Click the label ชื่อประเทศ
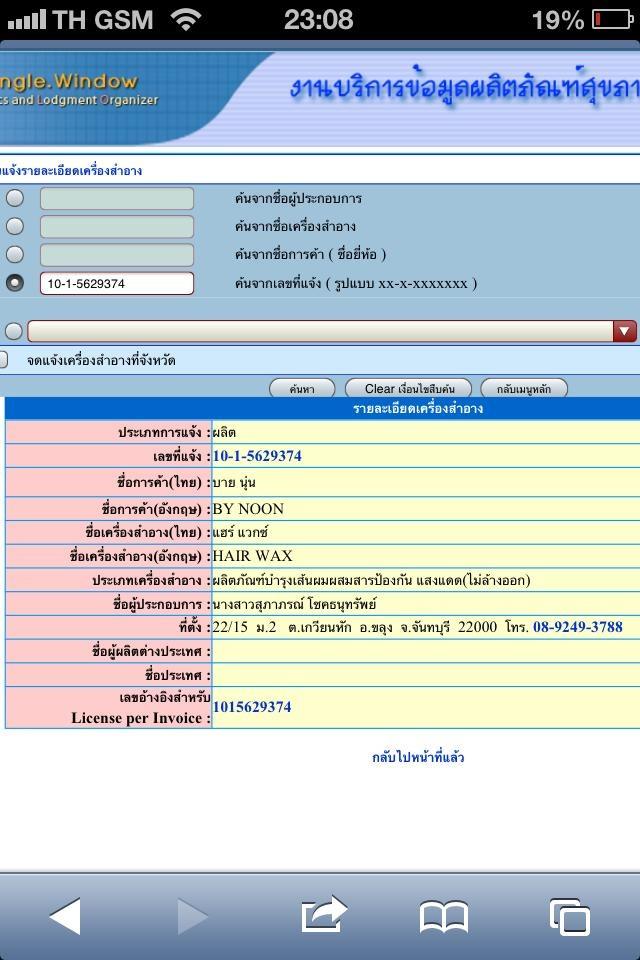The height and width of the screenshot is (960, 640). tap(178, 675)
